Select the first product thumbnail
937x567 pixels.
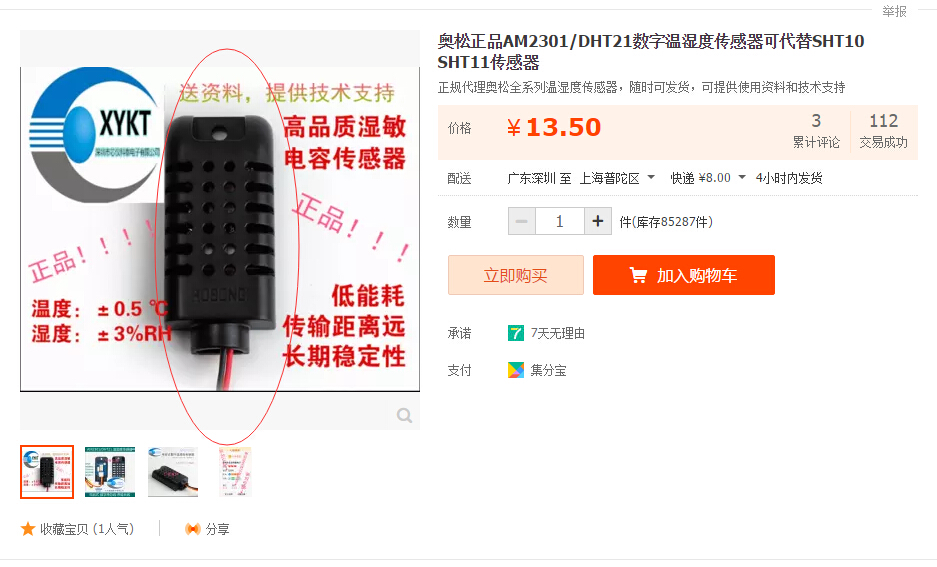(x=47, y=472)
